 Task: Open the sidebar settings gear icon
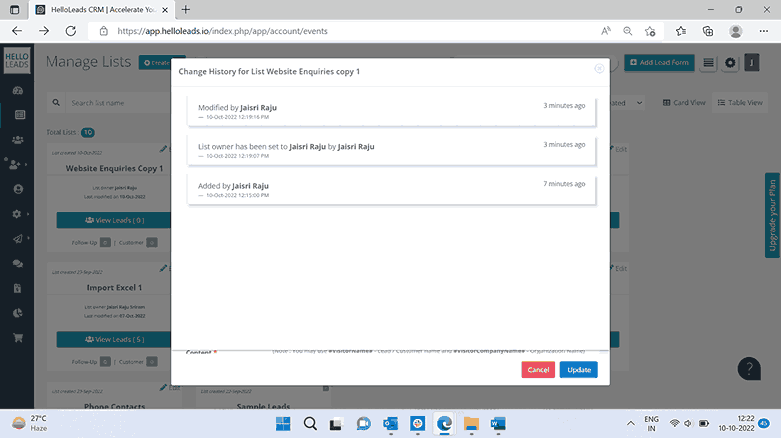(x=18, y=213)
